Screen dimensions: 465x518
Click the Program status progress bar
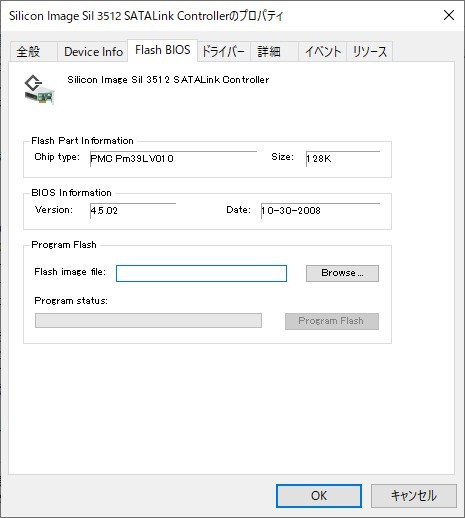148,320
